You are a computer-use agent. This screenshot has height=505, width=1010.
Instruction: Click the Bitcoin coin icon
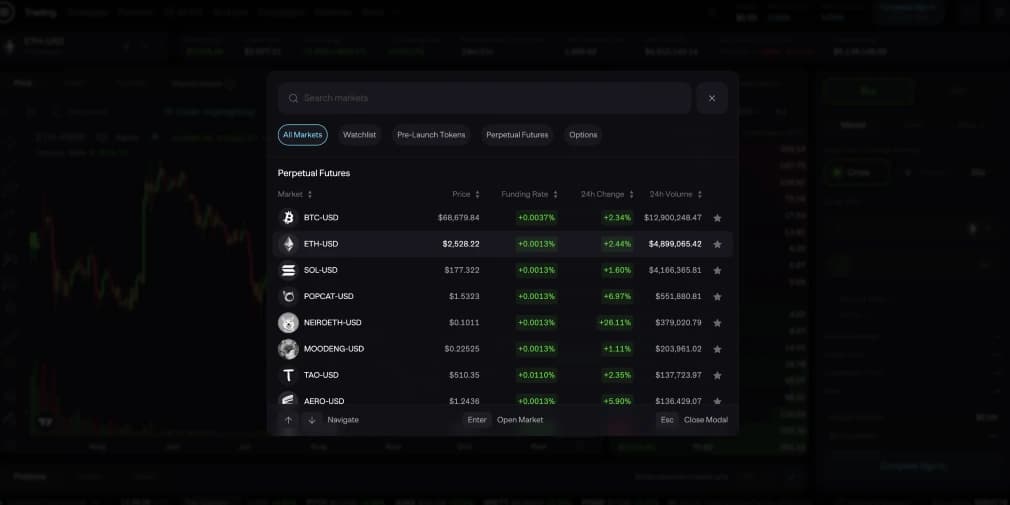(288, 217)
